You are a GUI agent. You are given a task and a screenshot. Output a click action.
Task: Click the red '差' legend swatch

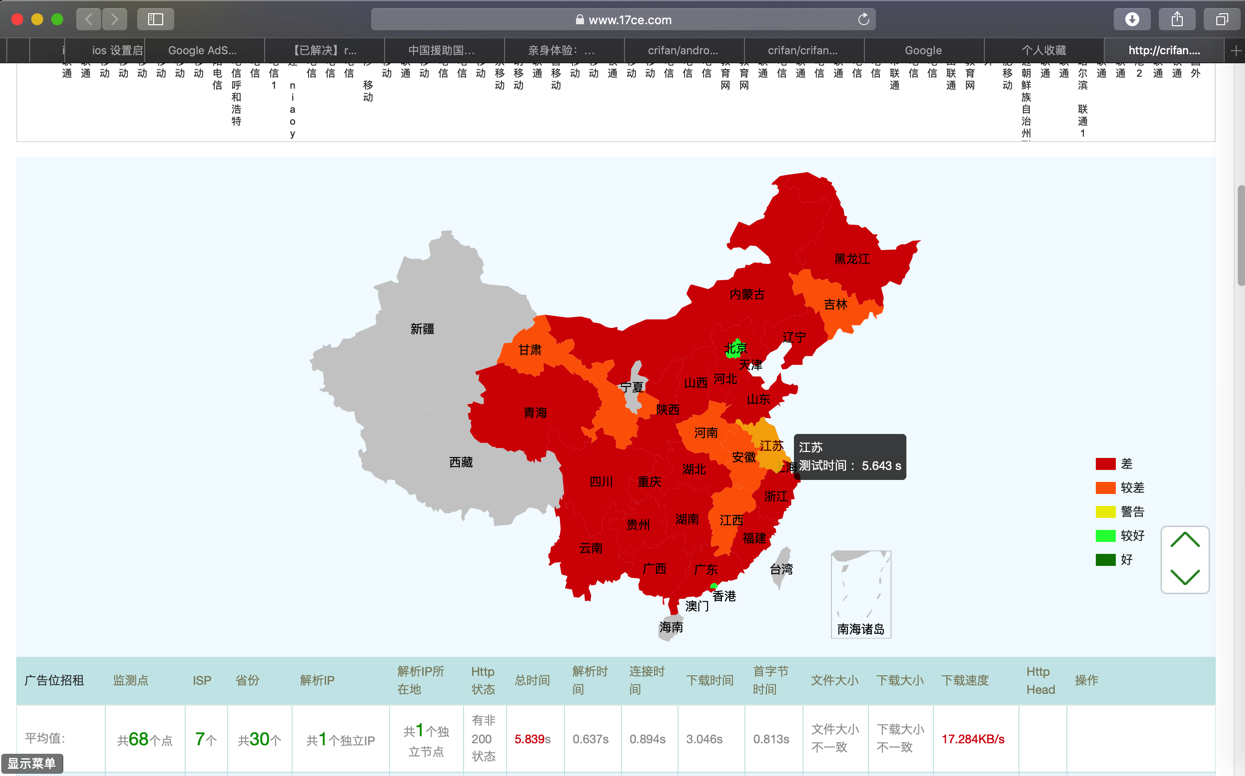pos(1105,464)
